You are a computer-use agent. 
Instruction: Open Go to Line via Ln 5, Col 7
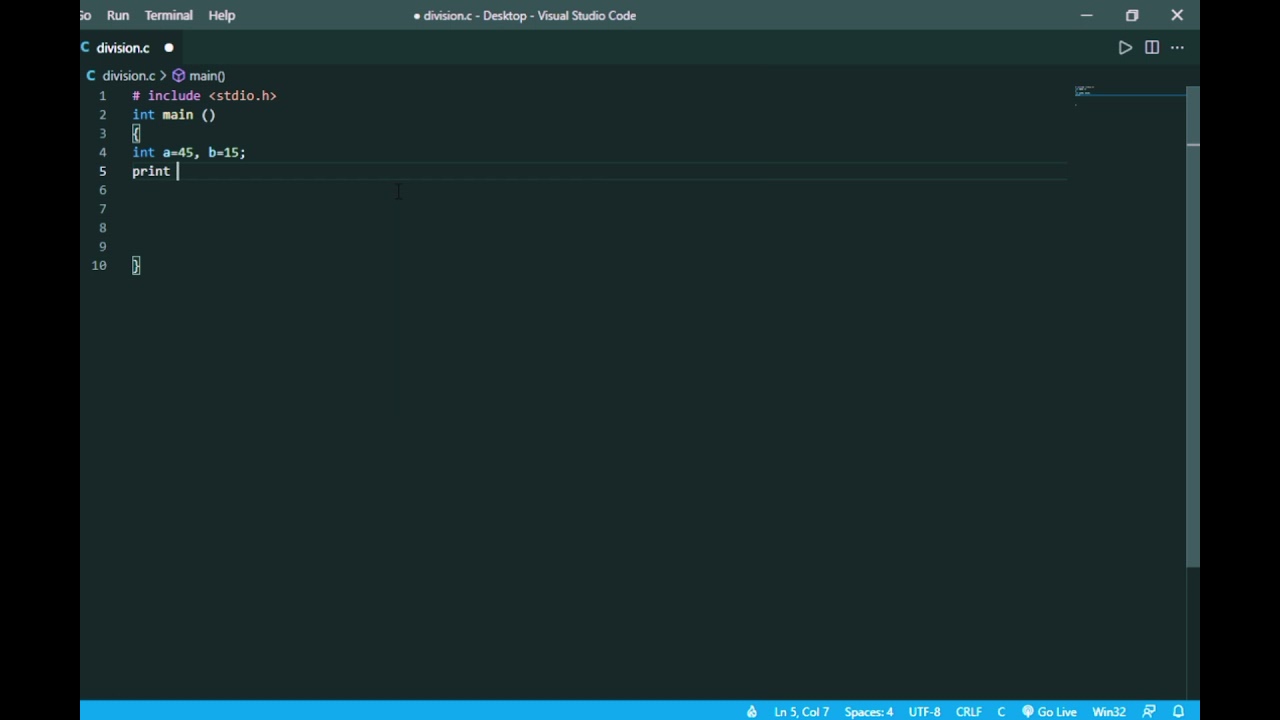801,712
